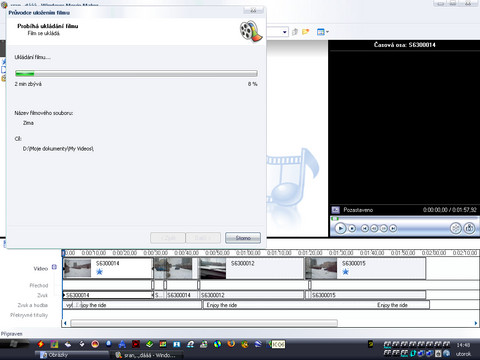The image size is (480, 360).
Task: Select video clip labeled S6300014 on timeline
Action: [x=108, y=268]
